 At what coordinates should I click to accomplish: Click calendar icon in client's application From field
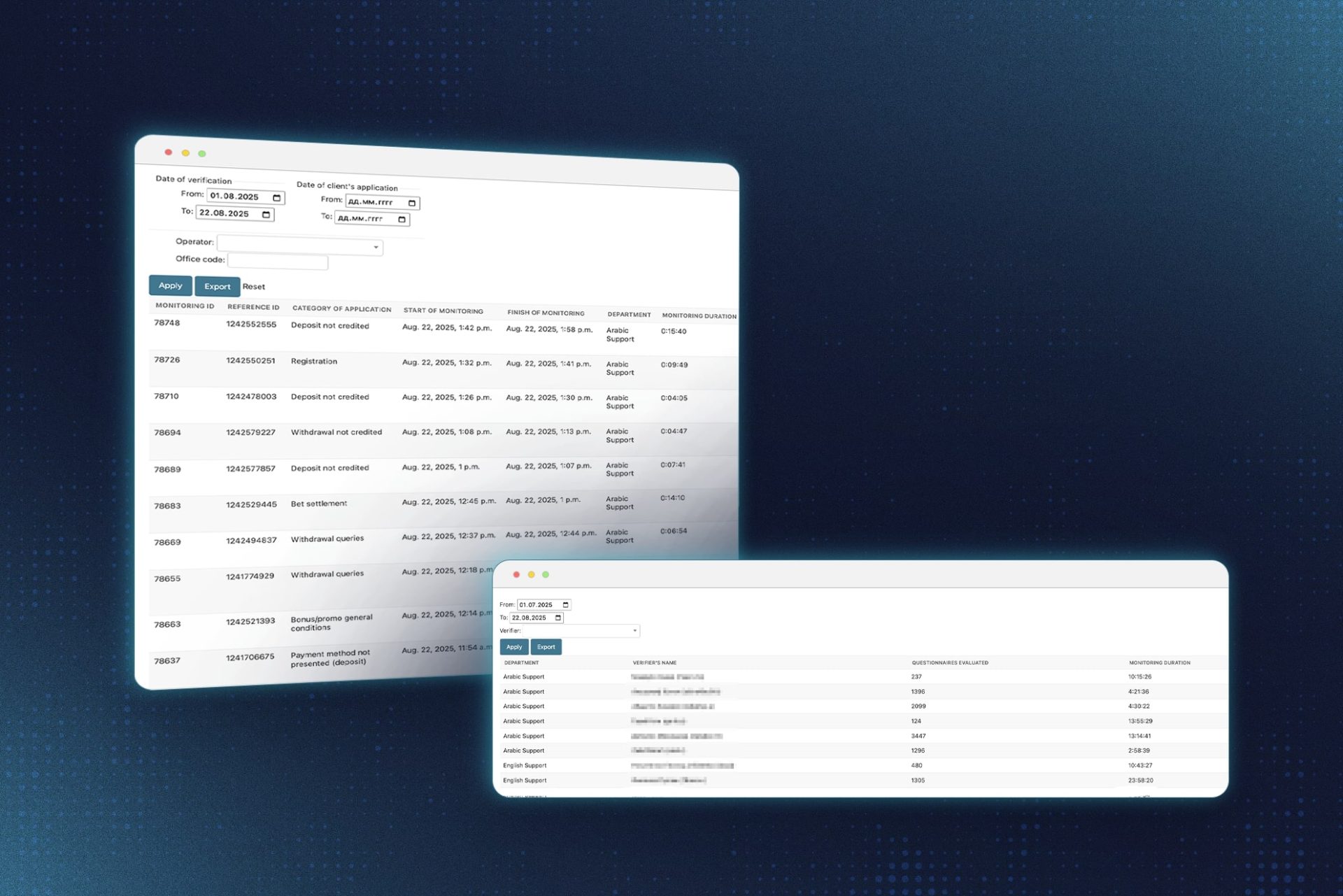click(411, 204)
